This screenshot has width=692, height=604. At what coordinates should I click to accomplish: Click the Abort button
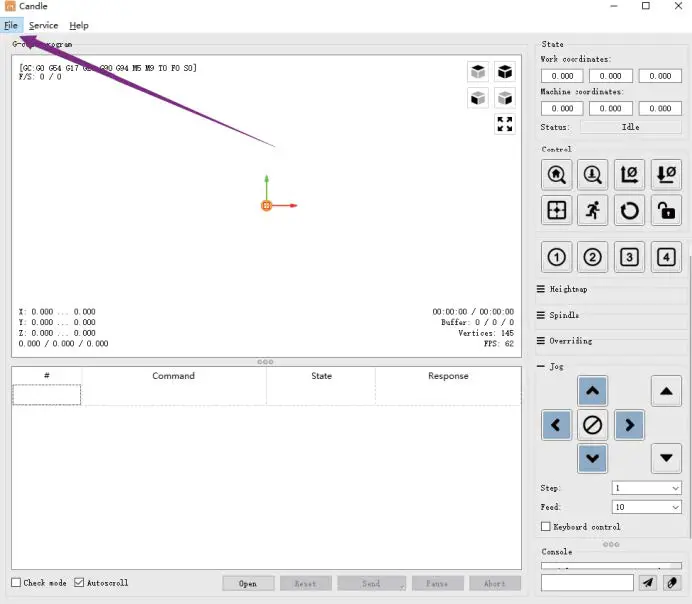click(x=495, y=583)
